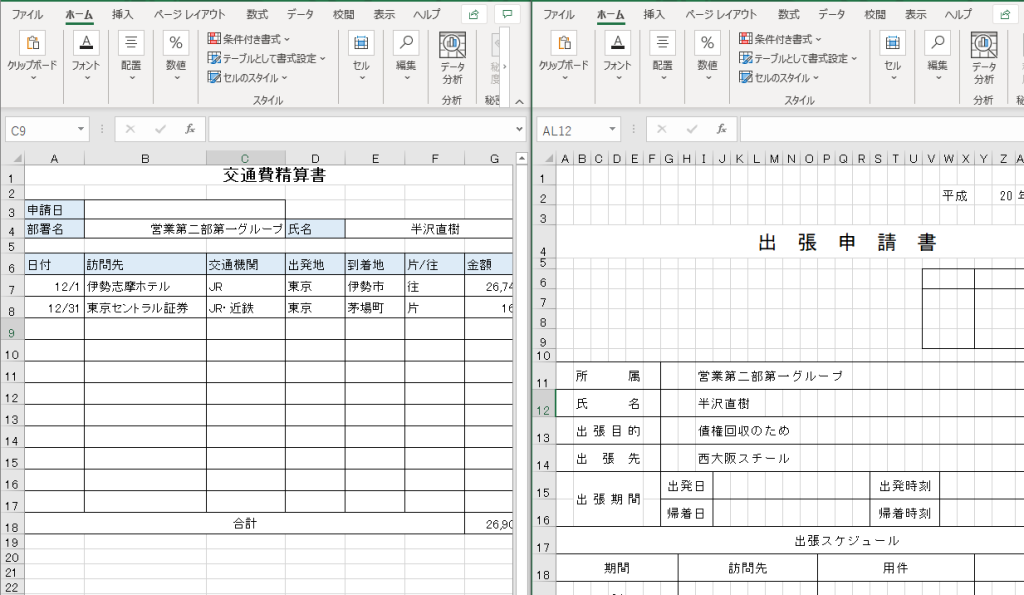Open the クリップボード paste icon in left window
This screenshot has width=1024, height=595.
32,43
